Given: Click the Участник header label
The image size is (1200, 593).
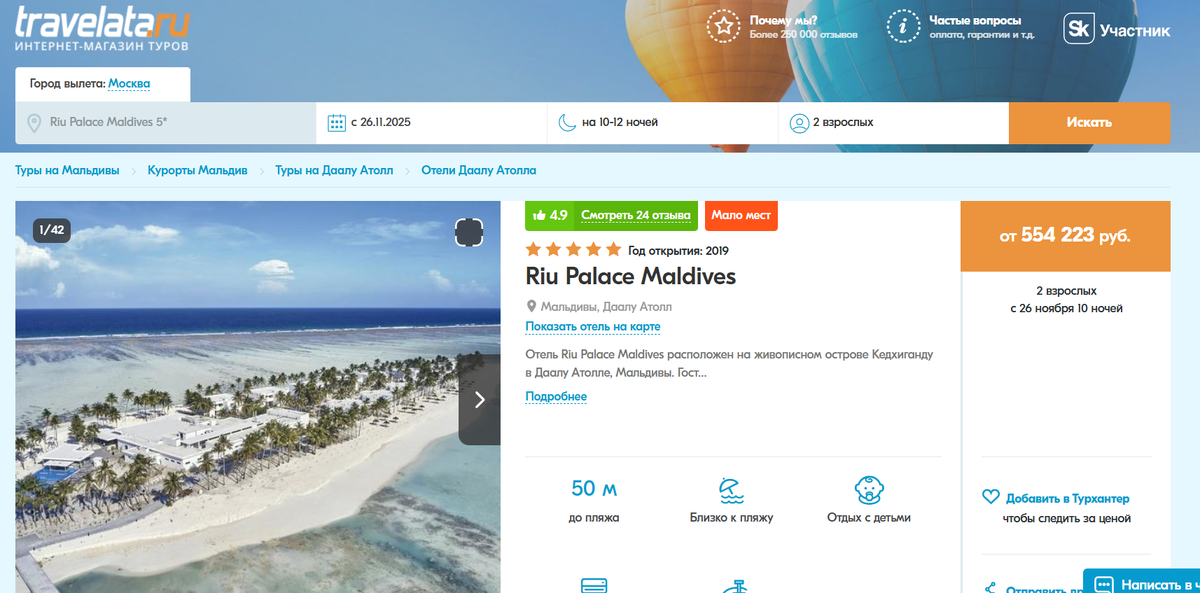Looking at the screenshot, I should (x=1135, y=30).
